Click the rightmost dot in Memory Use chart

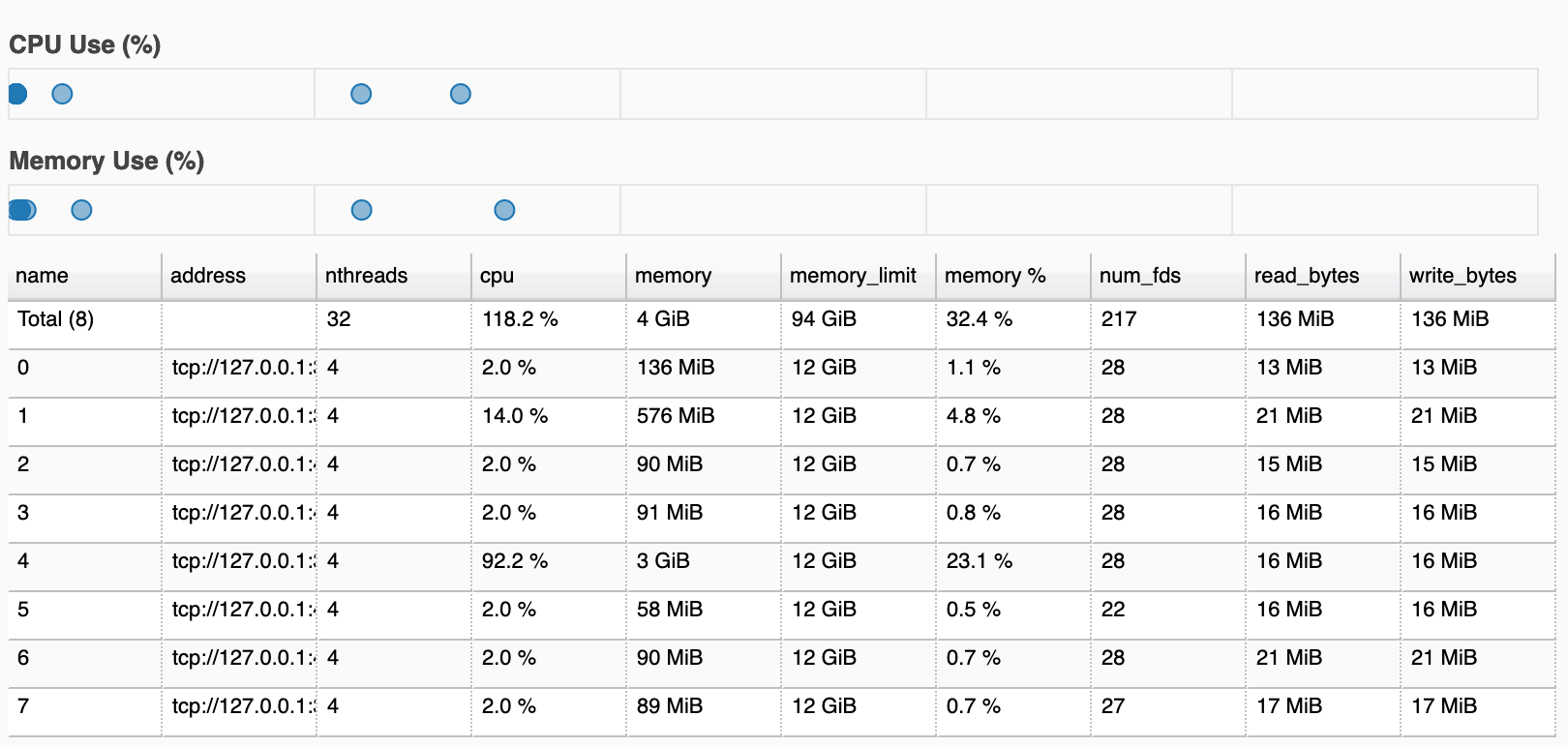tap(504, 210)
